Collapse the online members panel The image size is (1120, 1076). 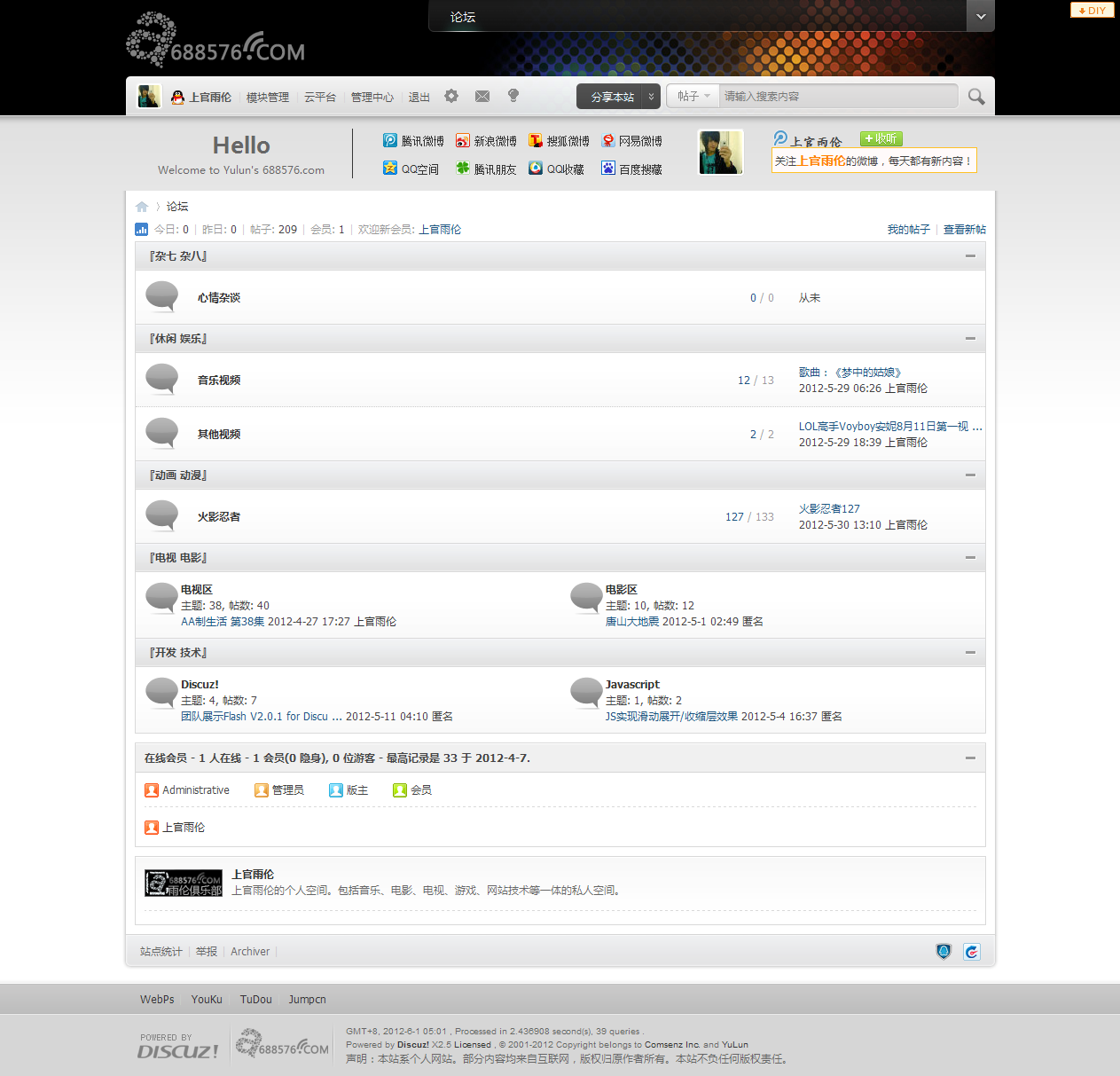(x=970, y=758)
